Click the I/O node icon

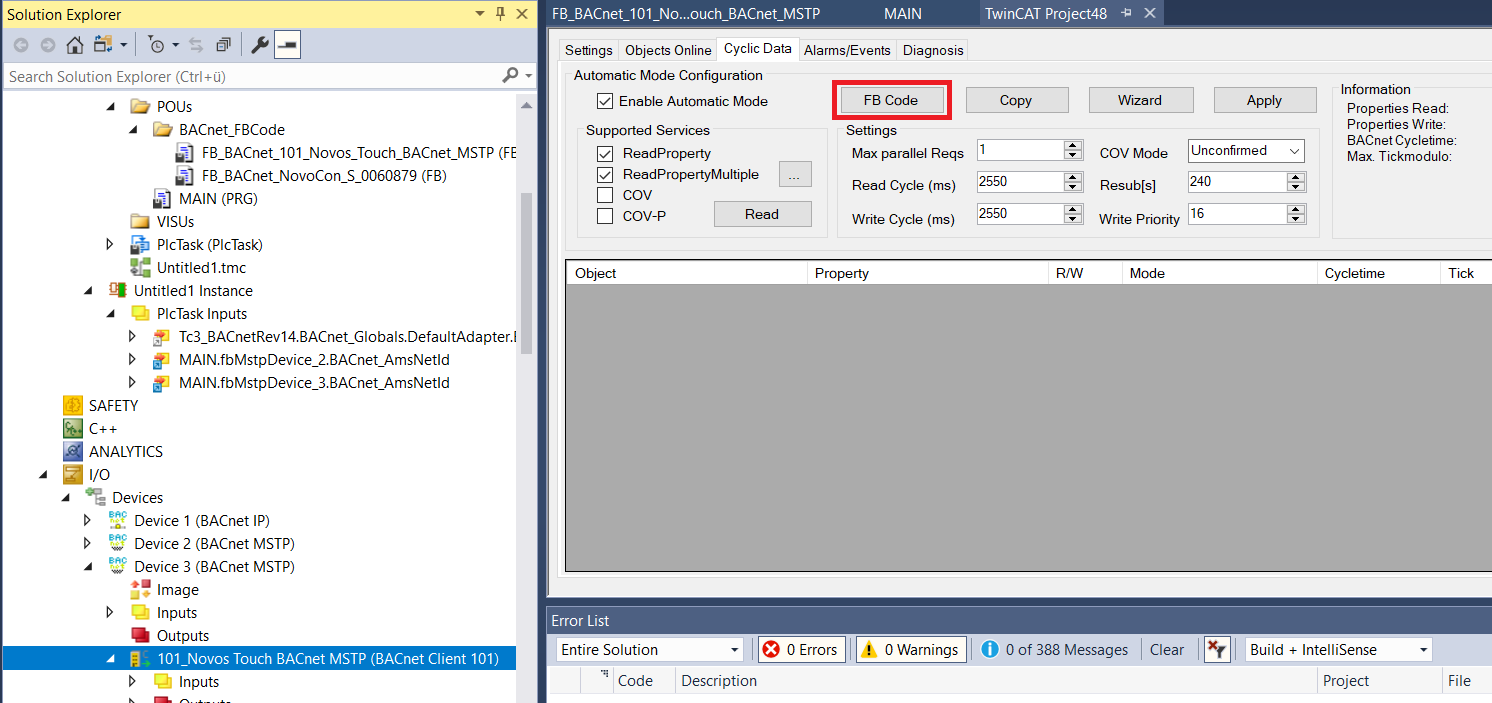73,474
